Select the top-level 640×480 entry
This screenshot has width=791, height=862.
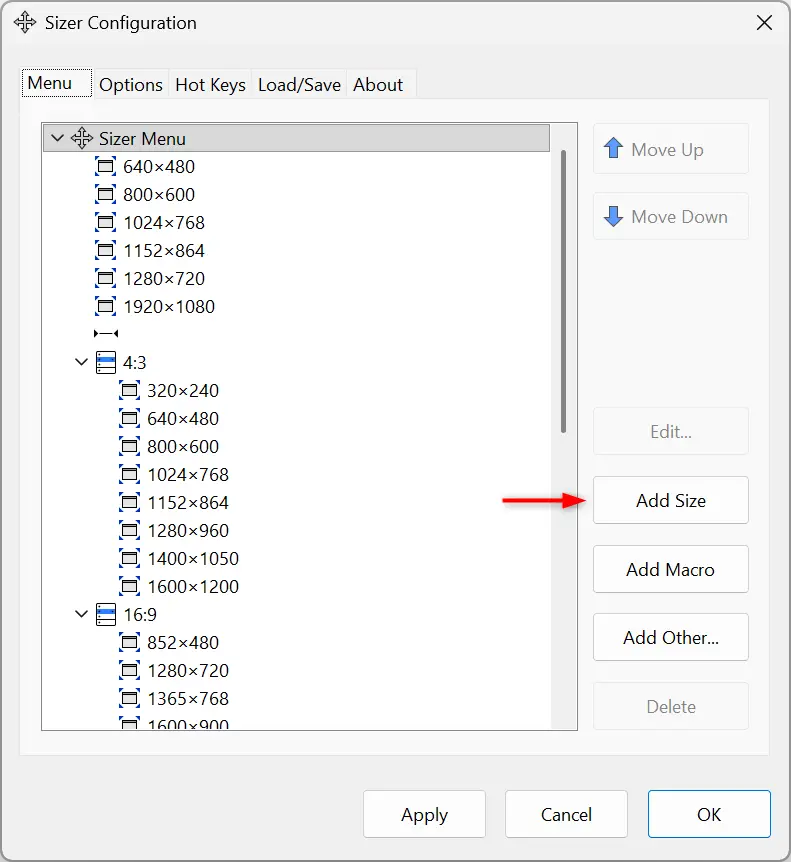coord(159,167)
